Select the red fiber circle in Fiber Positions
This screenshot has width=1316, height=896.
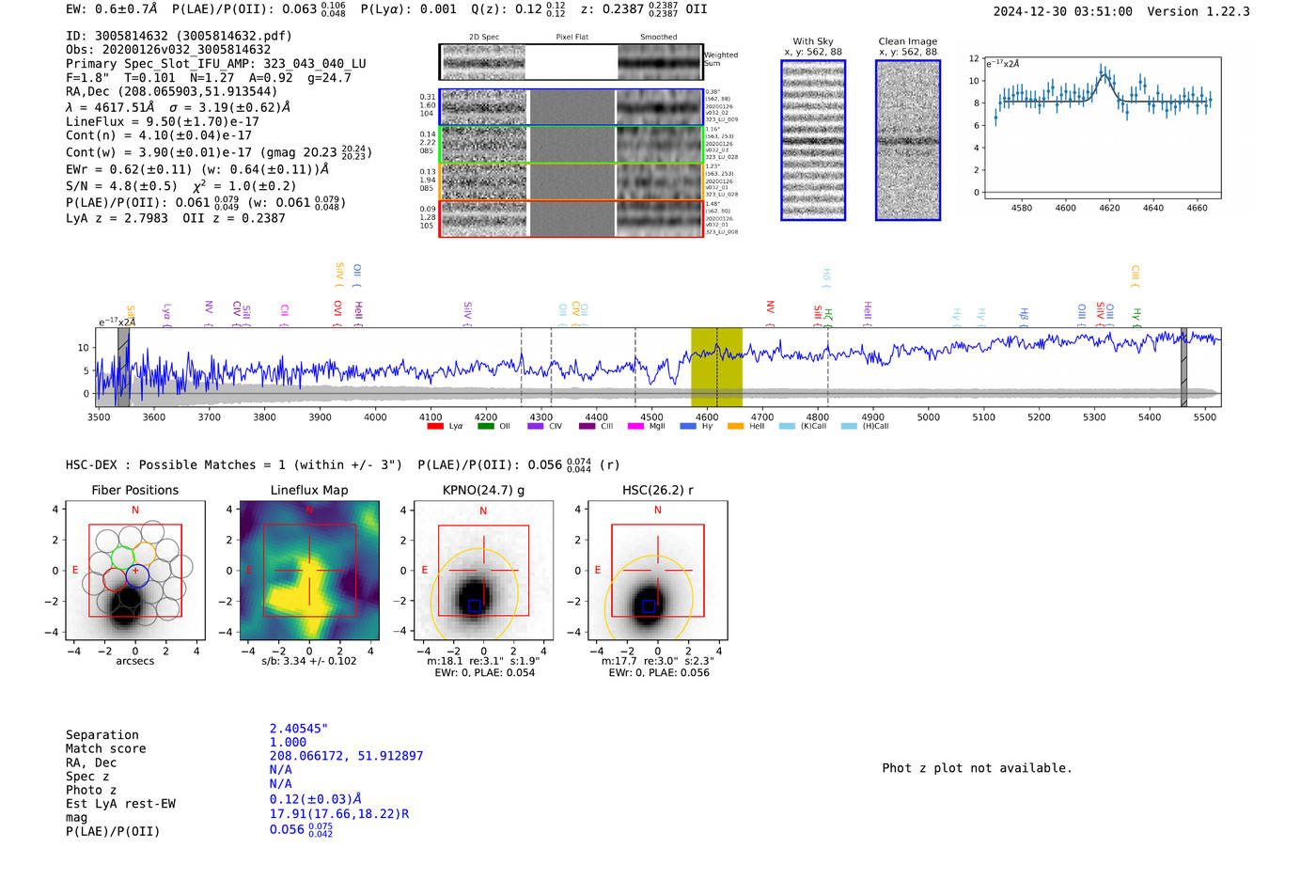coord(115,579)
